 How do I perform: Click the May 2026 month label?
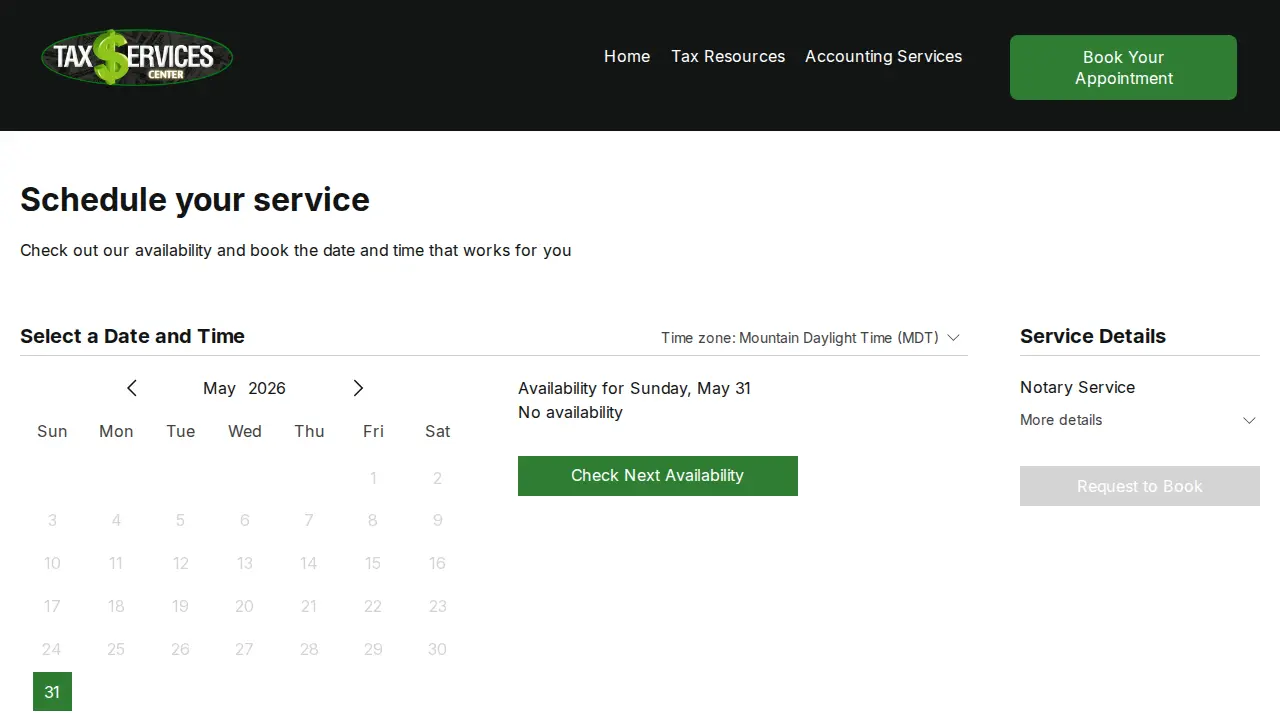244,388
